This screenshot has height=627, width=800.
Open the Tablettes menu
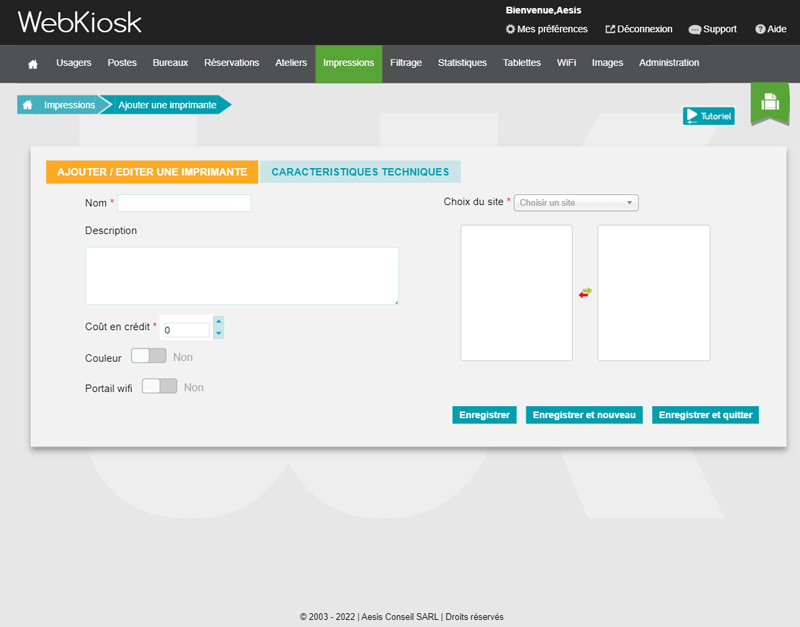[x=521, y=63]
